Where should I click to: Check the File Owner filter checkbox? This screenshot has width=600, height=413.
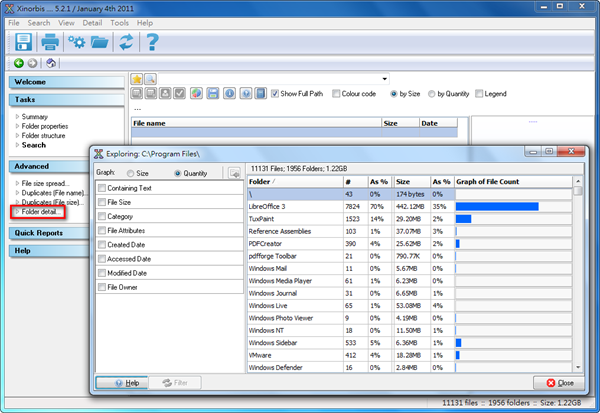pos(102,287)
